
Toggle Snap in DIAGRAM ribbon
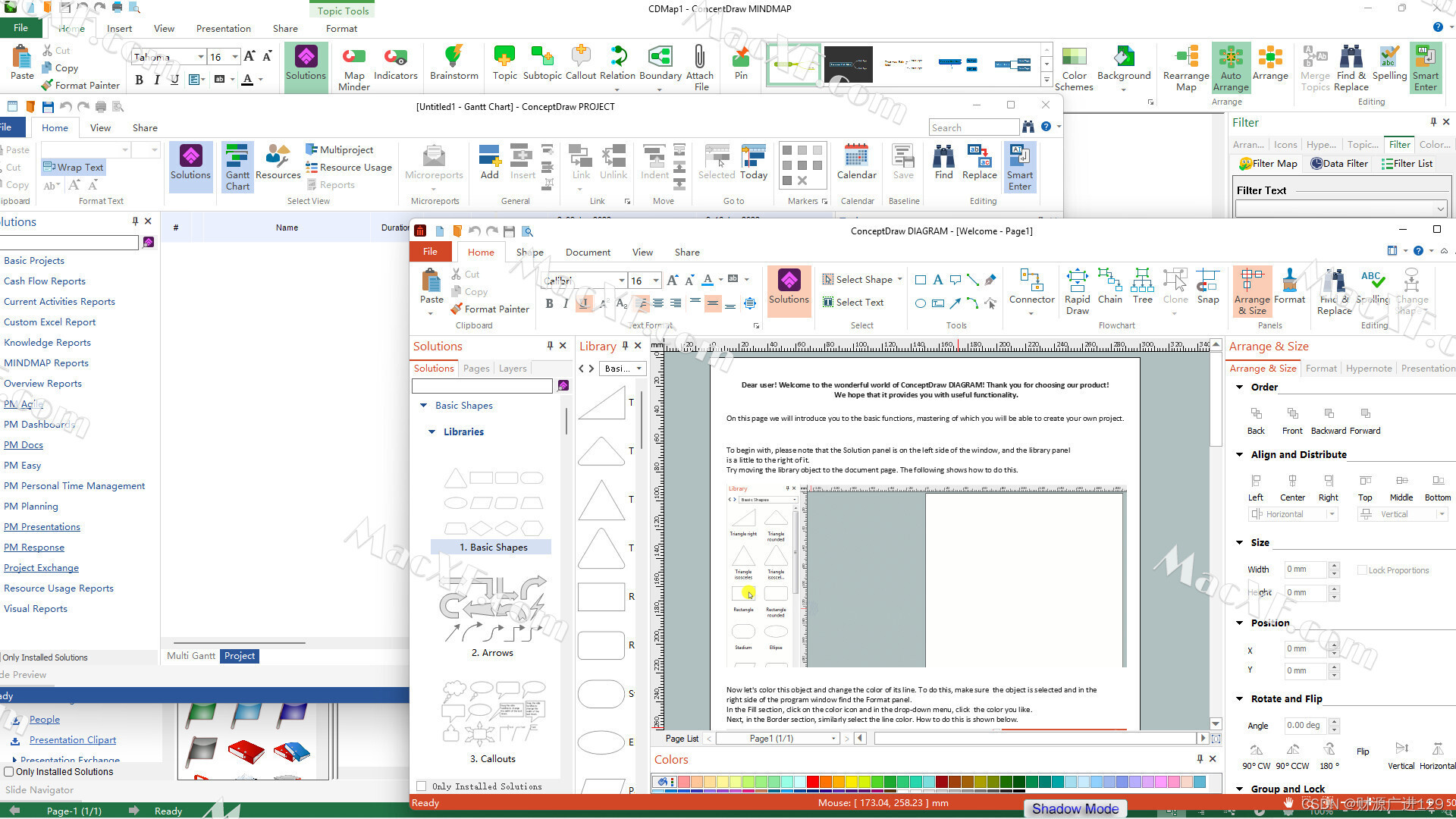point(1208,287)
